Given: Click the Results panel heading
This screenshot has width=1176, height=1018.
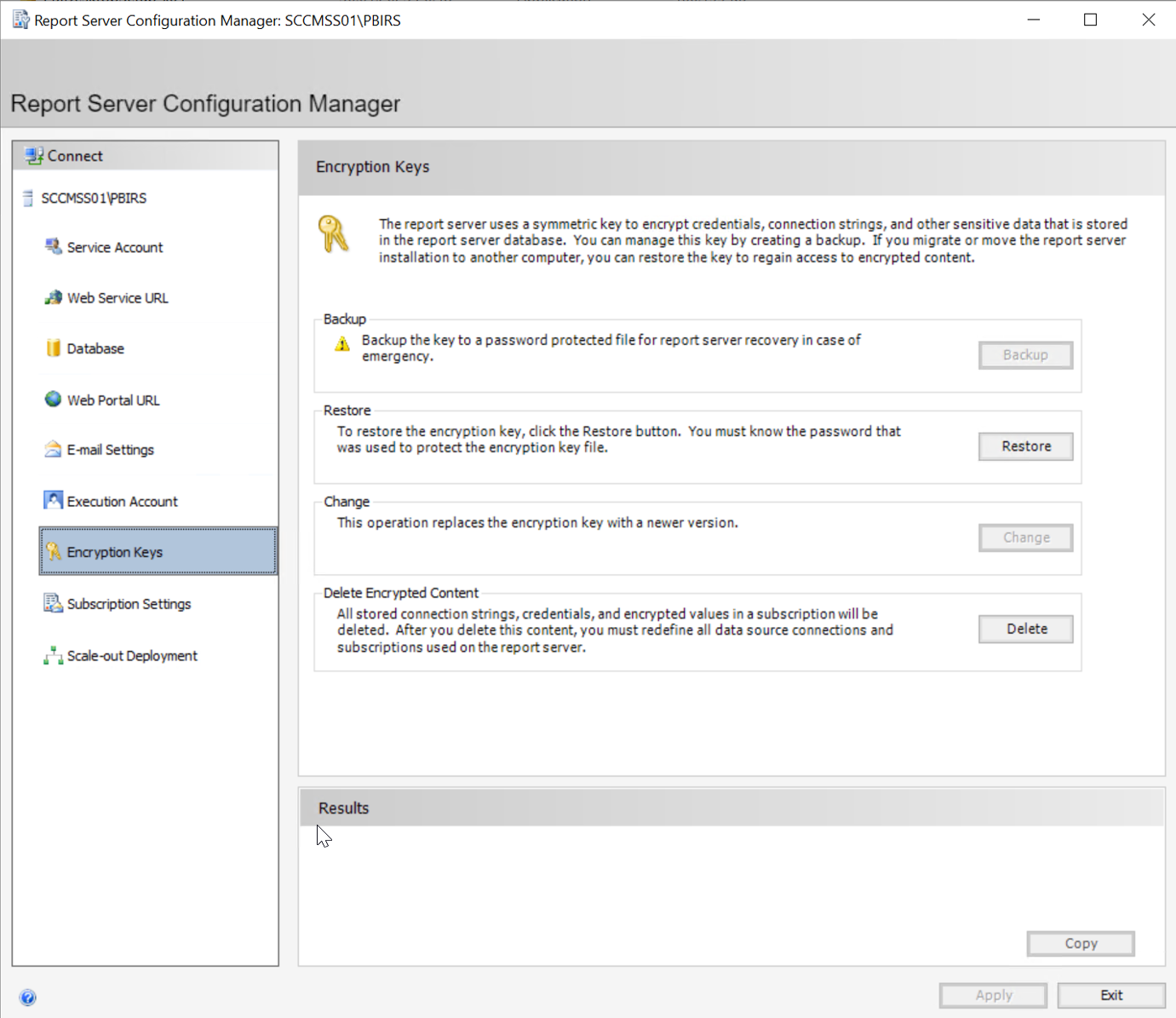Looking at the screenshot, I should 344,808.
